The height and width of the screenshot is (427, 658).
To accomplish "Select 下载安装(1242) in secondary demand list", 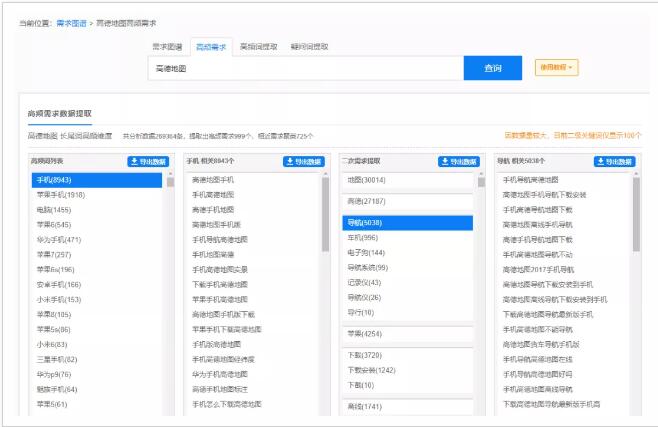I will 371,370.
